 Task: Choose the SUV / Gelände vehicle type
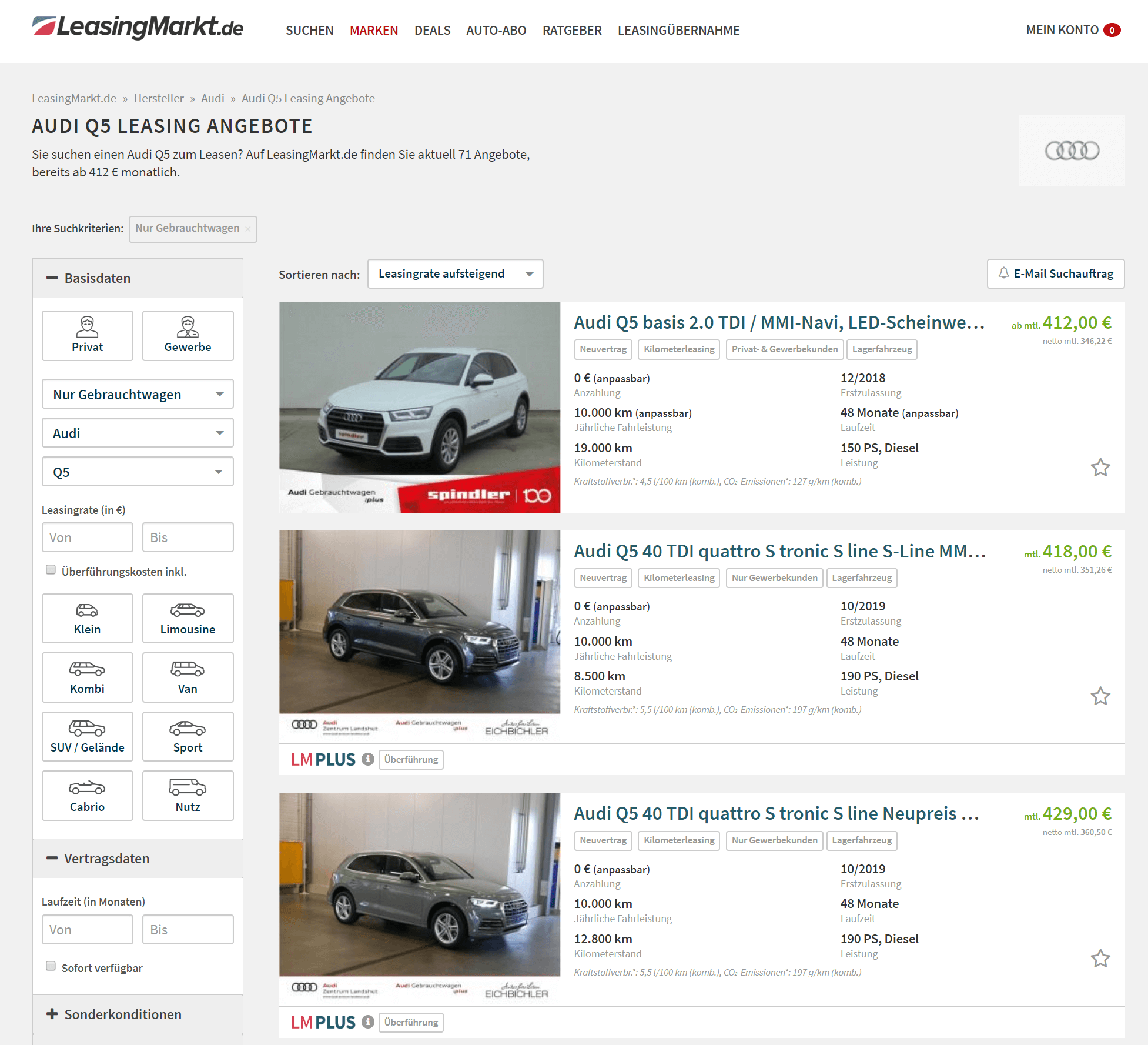[88, 736]
